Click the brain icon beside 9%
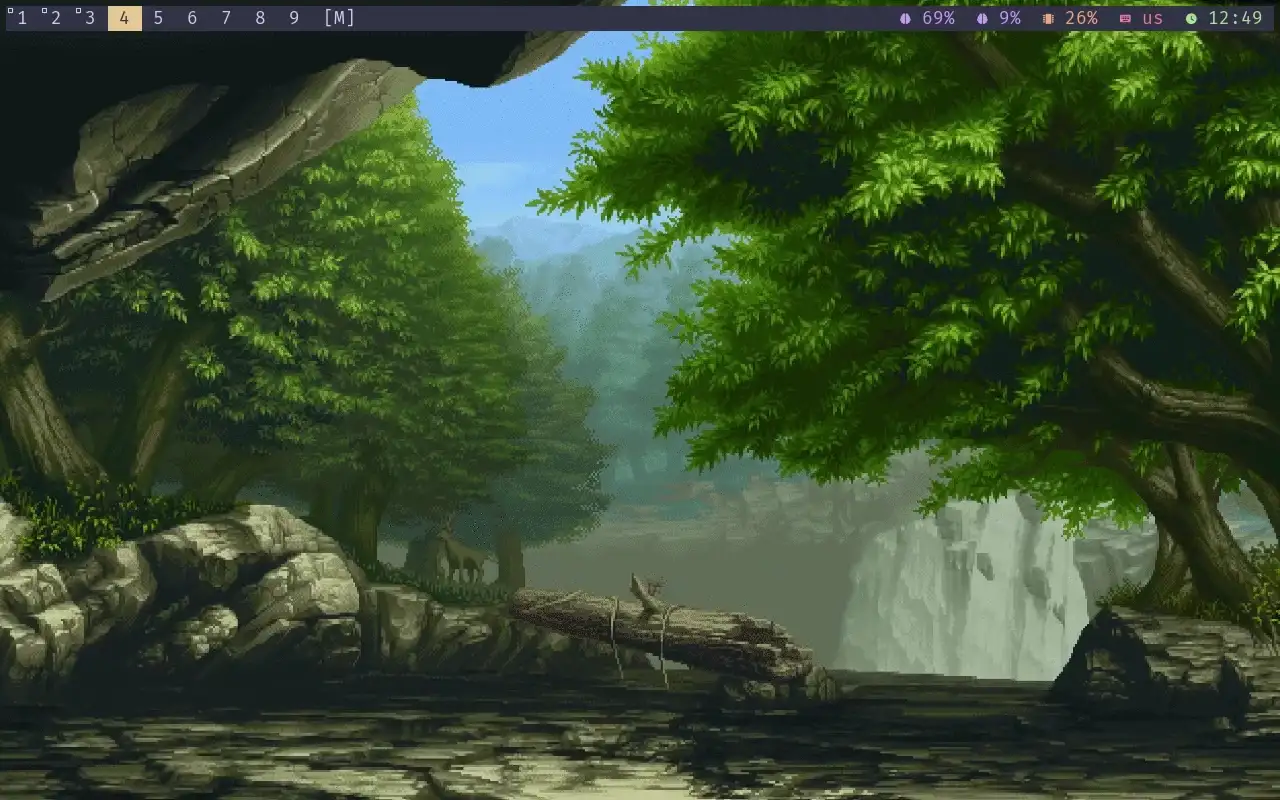Image resolution: width=1280 pixels, height=800 pixels. [x=982, y=18]
